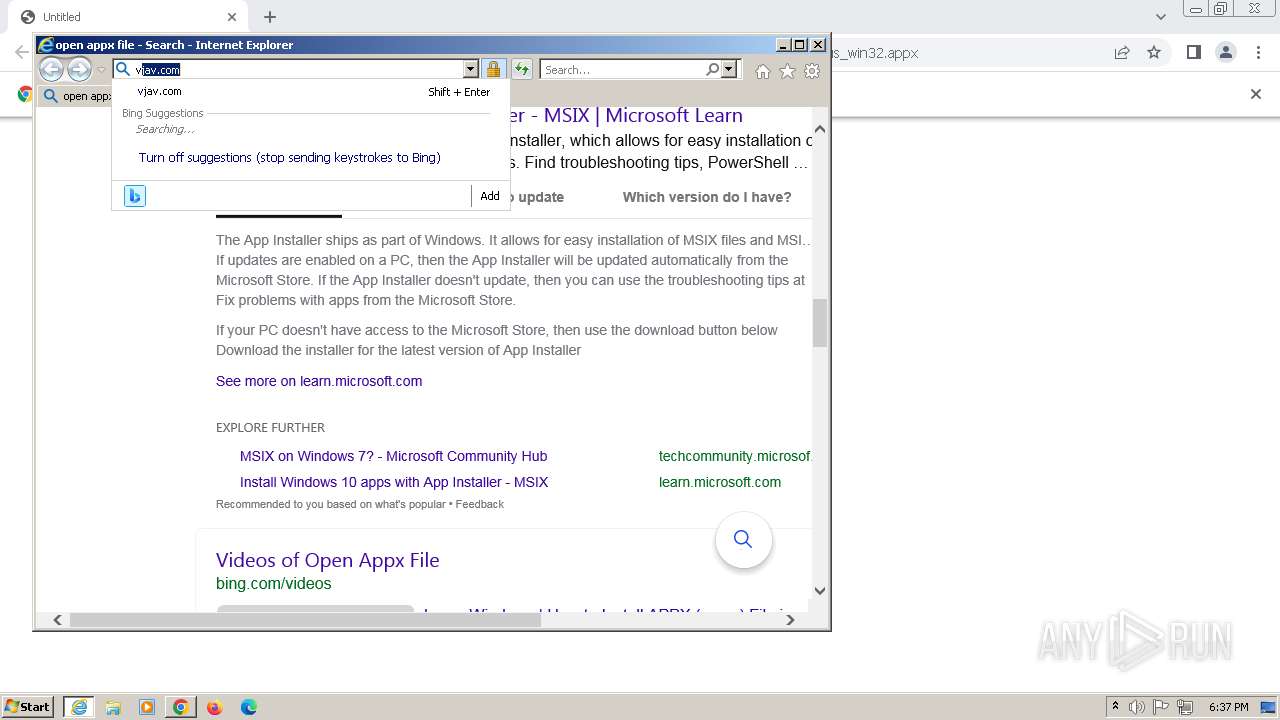
Task: Click the floating search magnifier button
Action: tap(743, 539)
